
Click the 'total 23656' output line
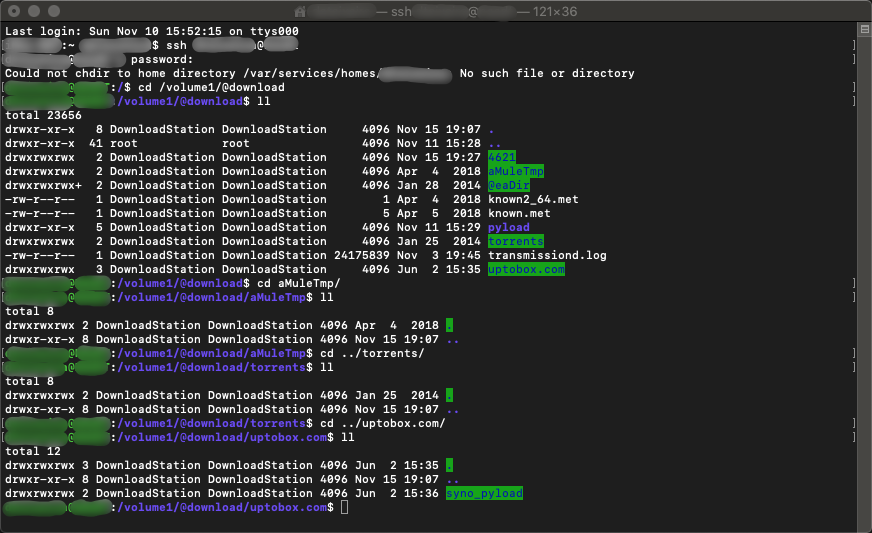pyautogui.click(x=43, y=116)
